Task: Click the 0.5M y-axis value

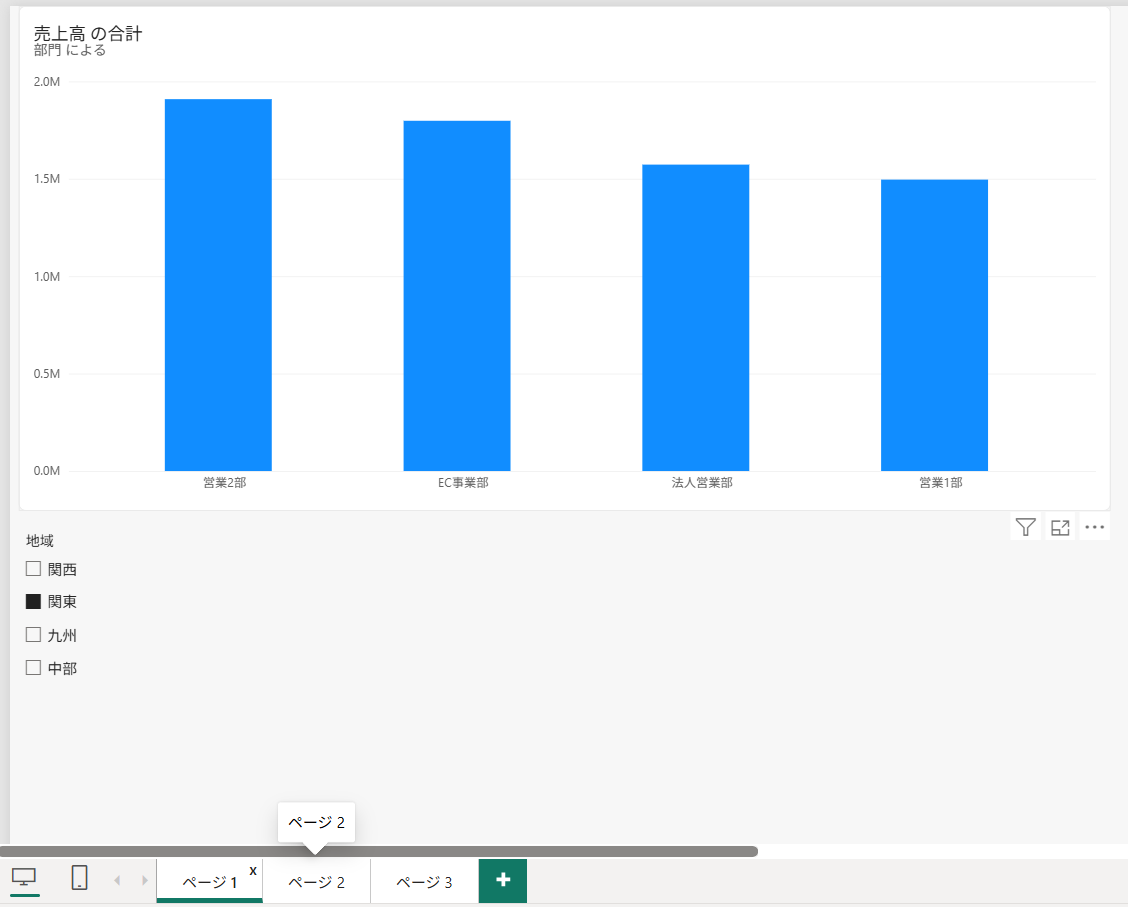Action: [47, 374]
